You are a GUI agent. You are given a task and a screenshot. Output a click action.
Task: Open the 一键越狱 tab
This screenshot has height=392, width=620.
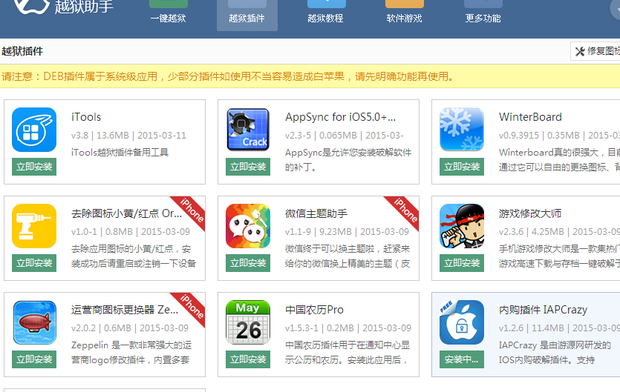click(x=168, y=14)
